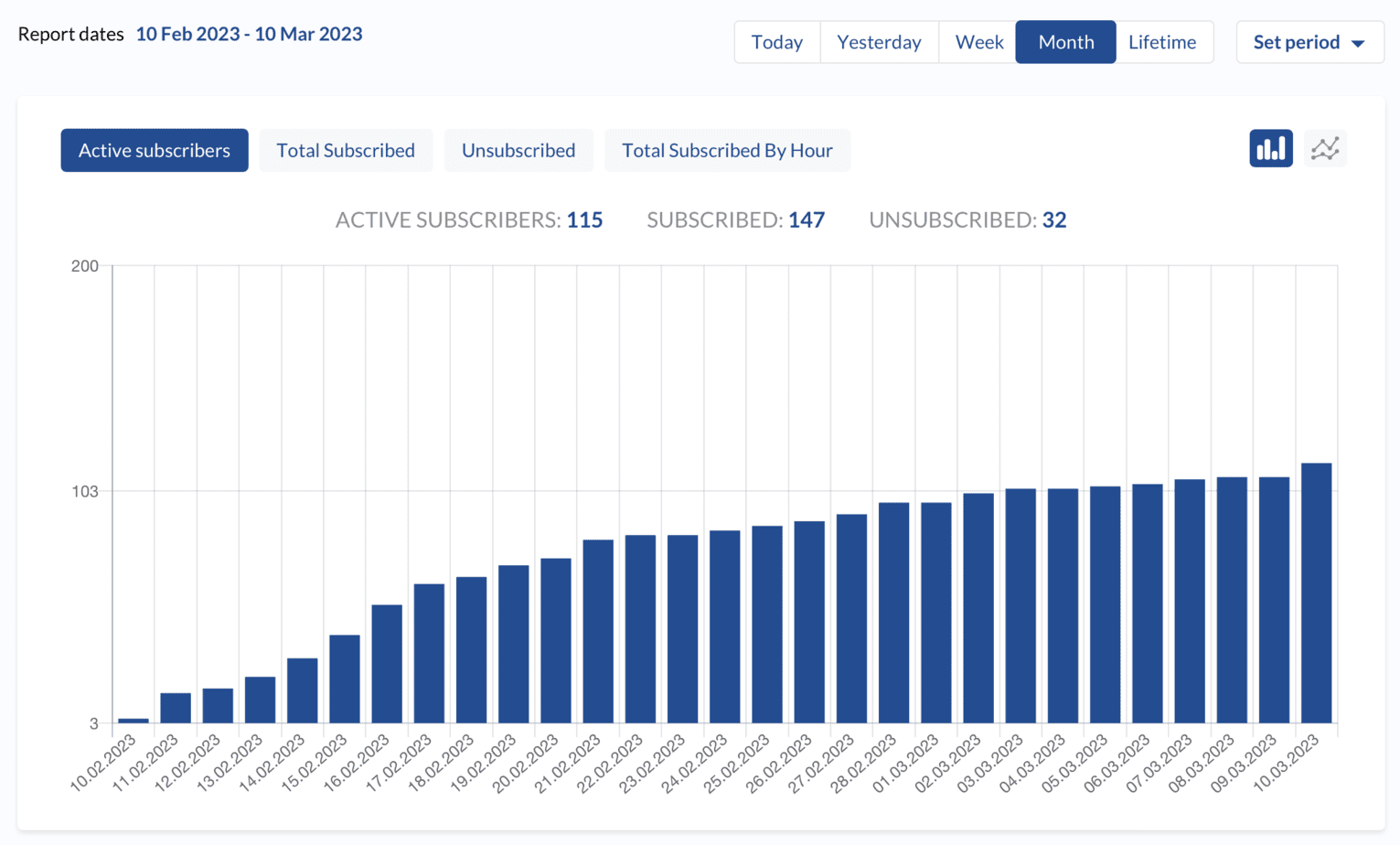Image resolution: width=1400 pixels, height=845 pixels.
Task: Open Total Subscribed By Hour tab
Action: 727,150
